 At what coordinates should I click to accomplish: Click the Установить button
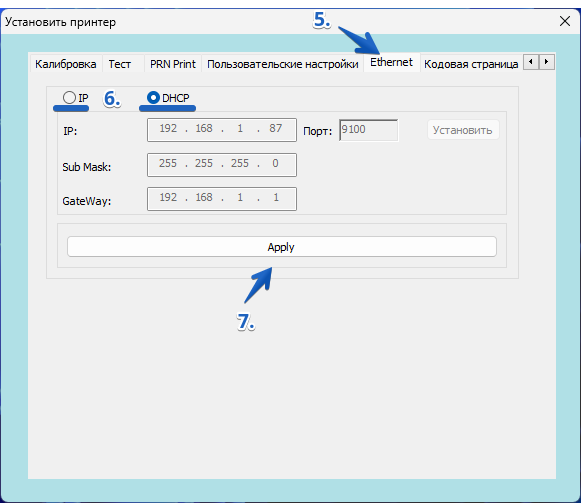click(x=463, y=130)
